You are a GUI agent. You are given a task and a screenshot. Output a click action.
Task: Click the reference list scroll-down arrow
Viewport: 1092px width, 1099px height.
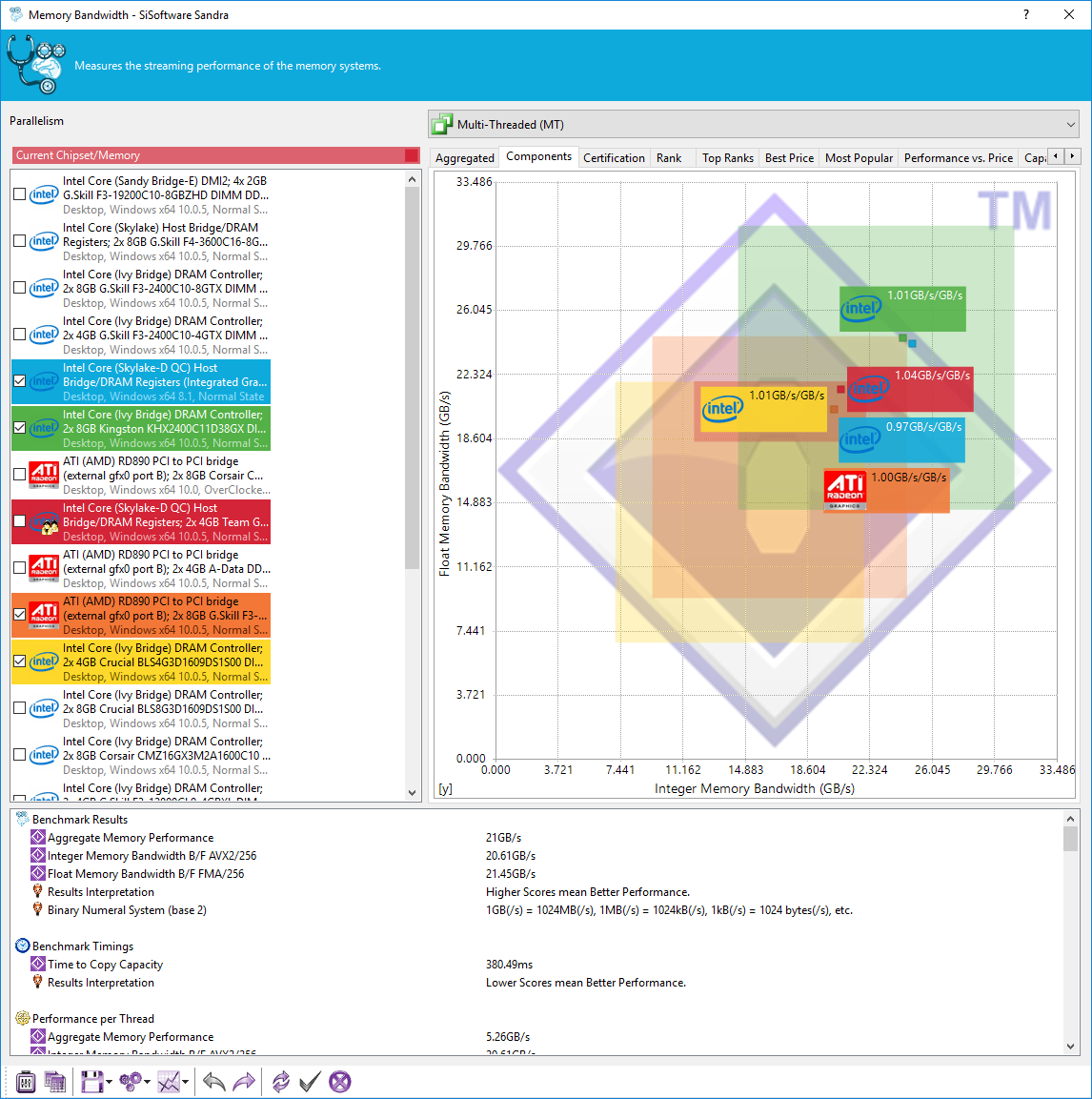tap(413, 793)
